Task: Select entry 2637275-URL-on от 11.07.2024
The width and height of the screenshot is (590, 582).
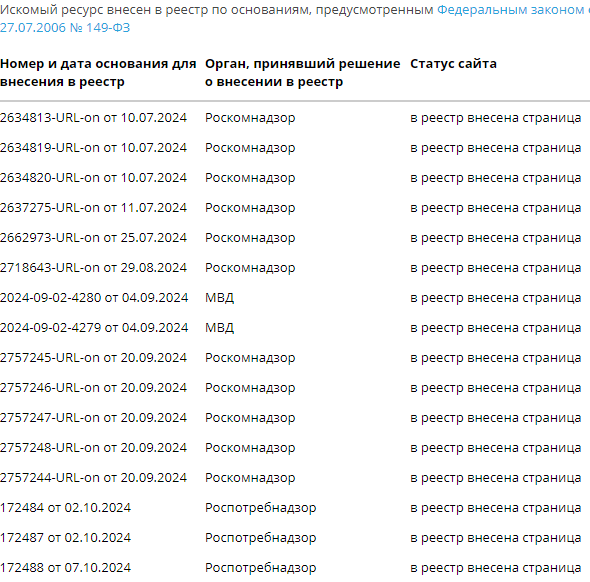Action: 93,208
